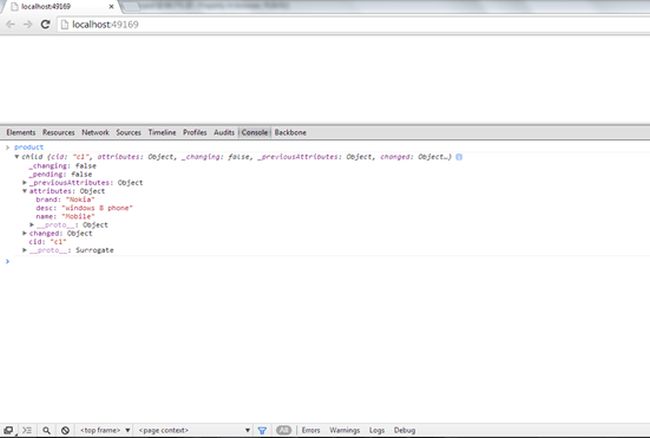Screen dimensions: 650x438
Task: Select the localhost:49169 browser tab
Action: point(60,7)
